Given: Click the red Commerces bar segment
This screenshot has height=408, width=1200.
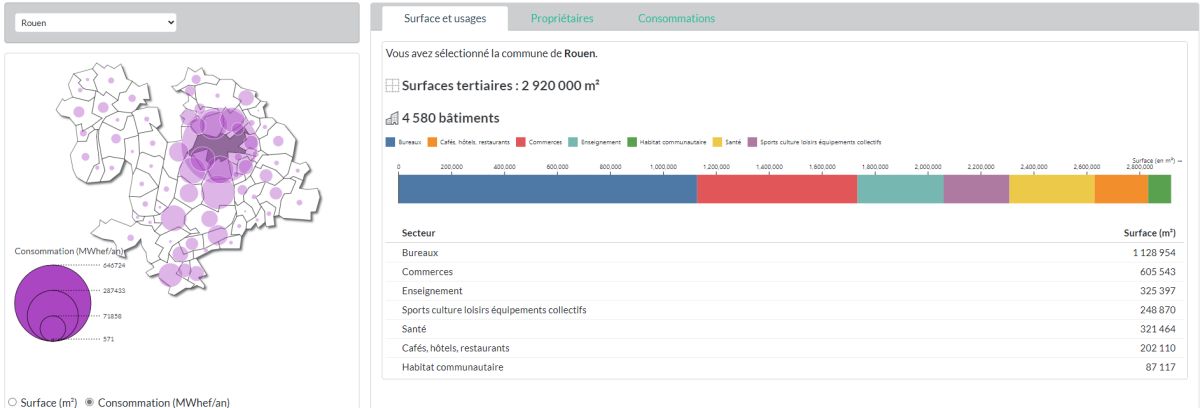Looking at the screenshot, I should click(x=776, y=189).
